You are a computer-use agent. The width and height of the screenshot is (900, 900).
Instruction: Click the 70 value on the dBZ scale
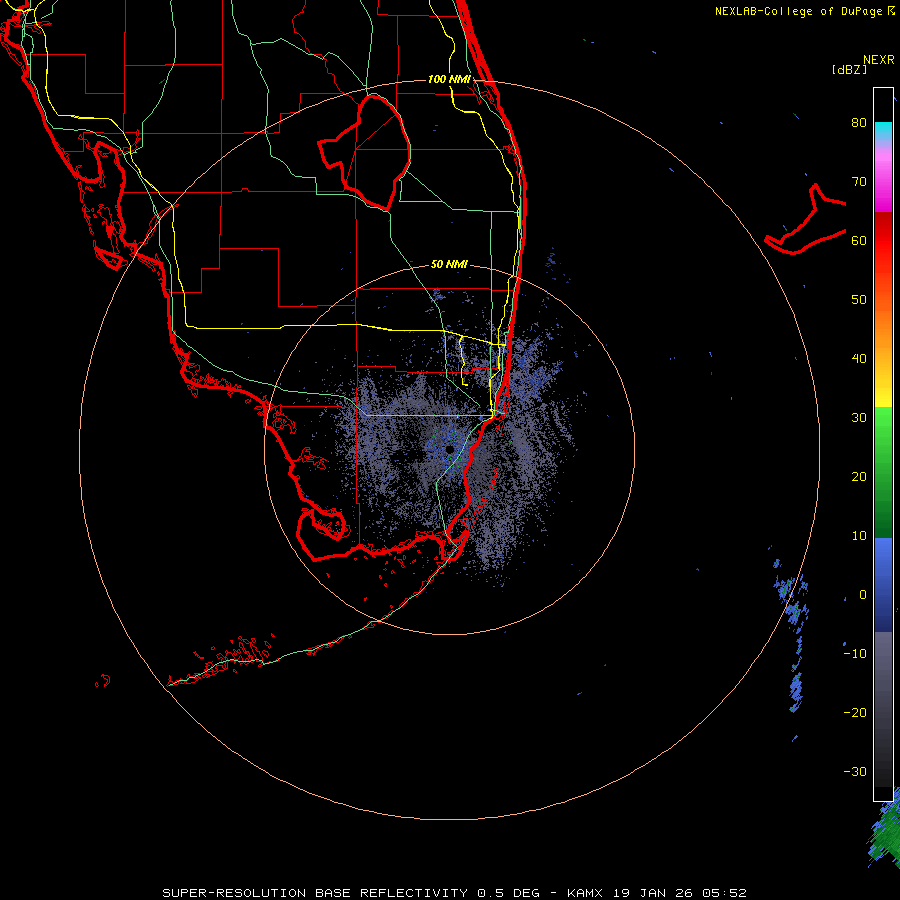[x=859, y=182]
